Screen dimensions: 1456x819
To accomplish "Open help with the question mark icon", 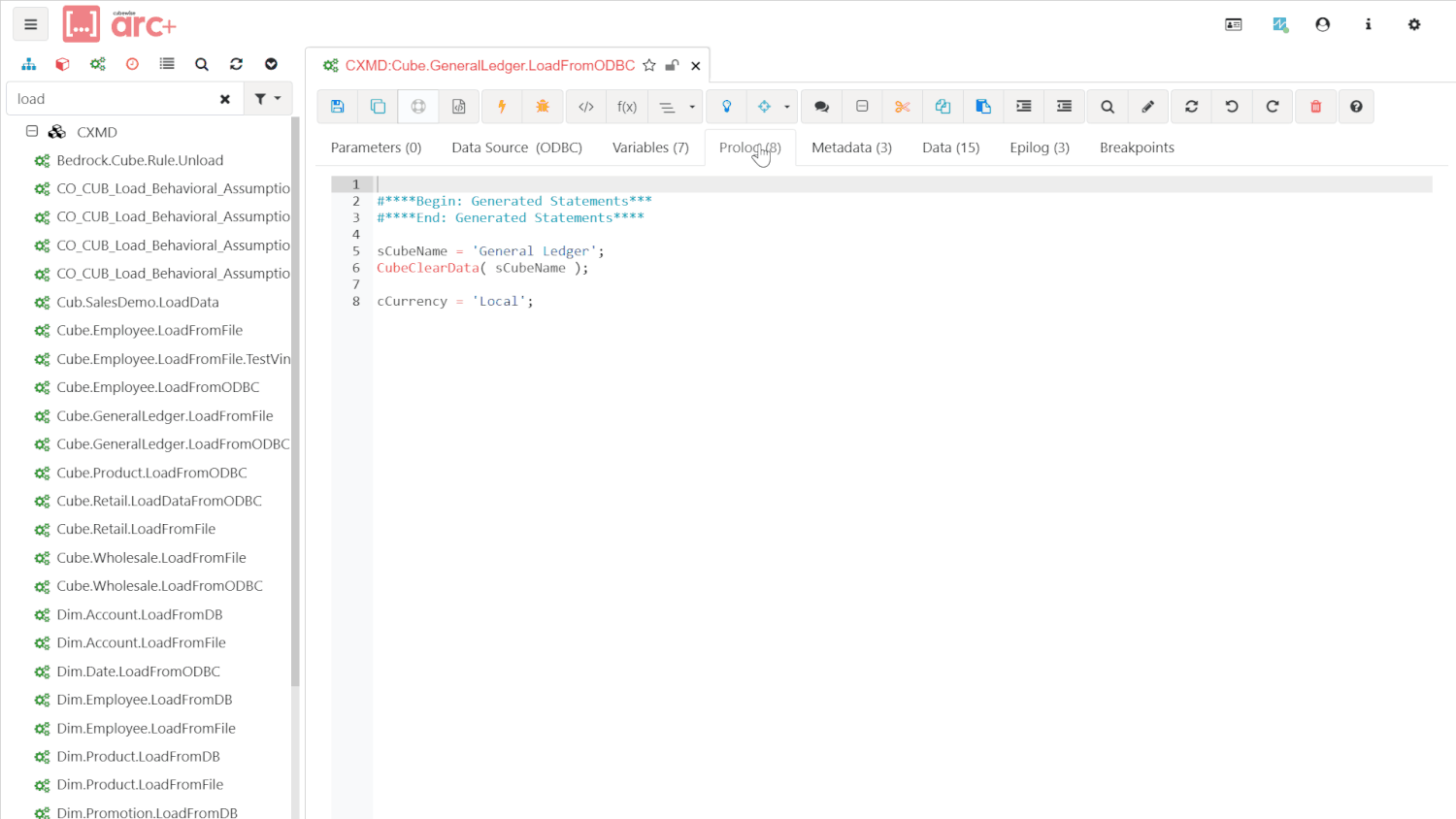I will pyautogui.click(x=1356, y=107).
